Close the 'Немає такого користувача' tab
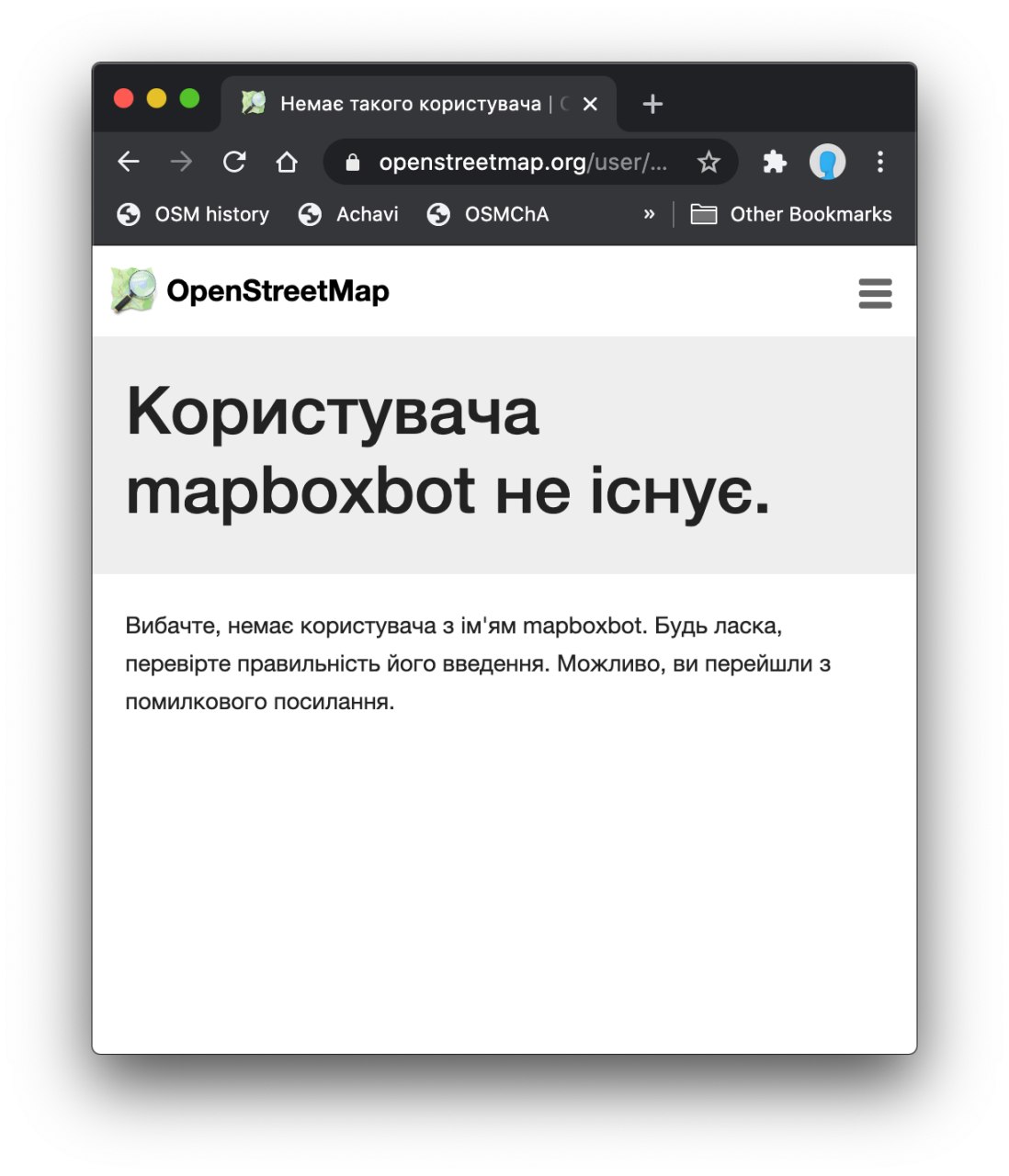The width and height of the screenshot is (1009, 1176). [590, 104]
